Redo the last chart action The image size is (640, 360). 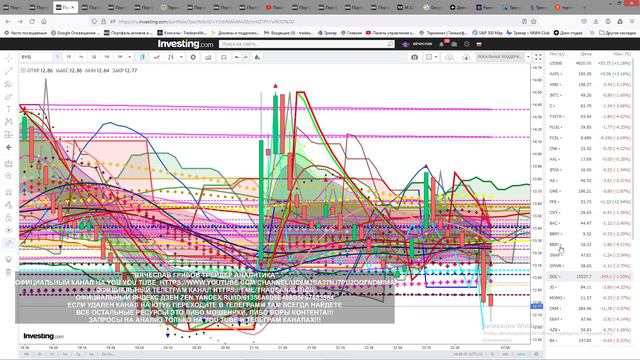246,57
